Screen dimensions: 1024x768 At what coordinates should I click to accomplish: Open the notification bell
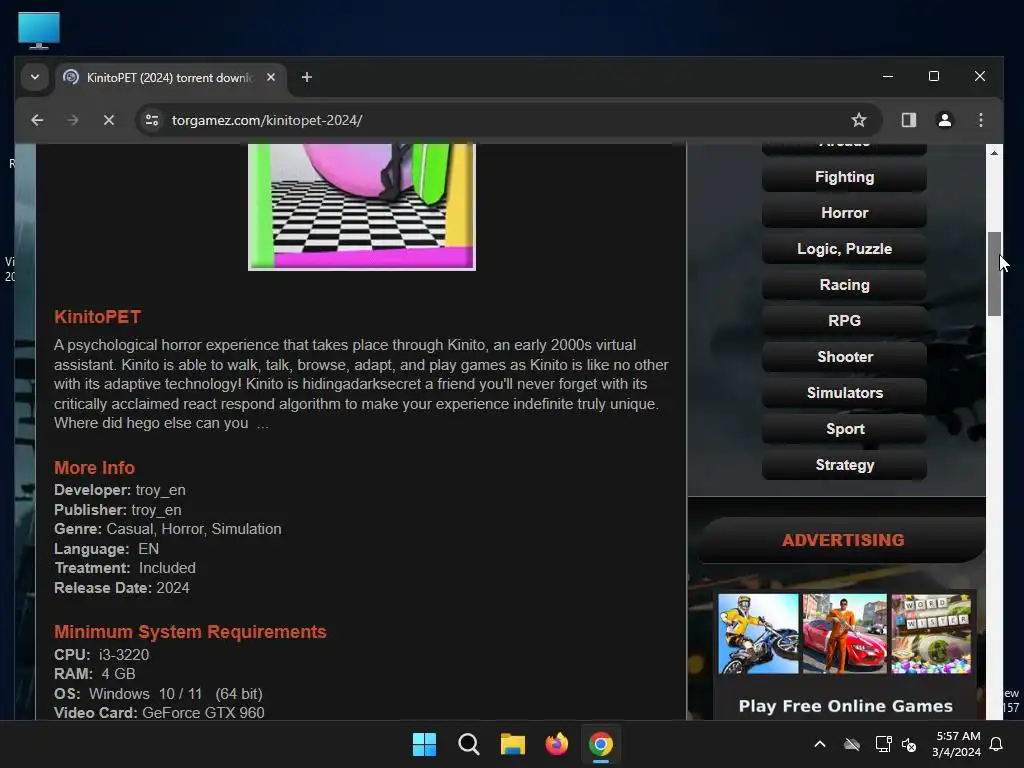(997, 744)
